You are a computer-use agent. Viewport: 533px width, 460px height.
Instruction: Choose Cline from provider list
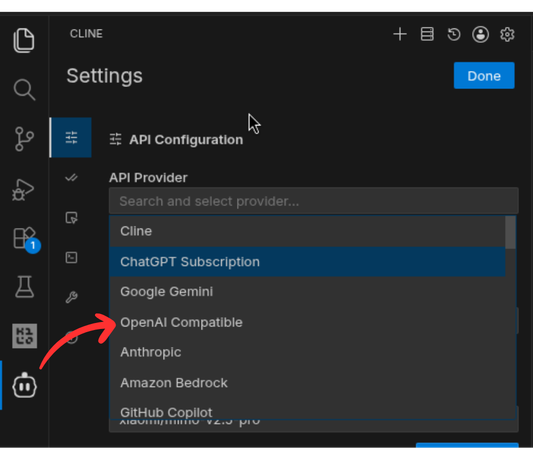point(307,231)
